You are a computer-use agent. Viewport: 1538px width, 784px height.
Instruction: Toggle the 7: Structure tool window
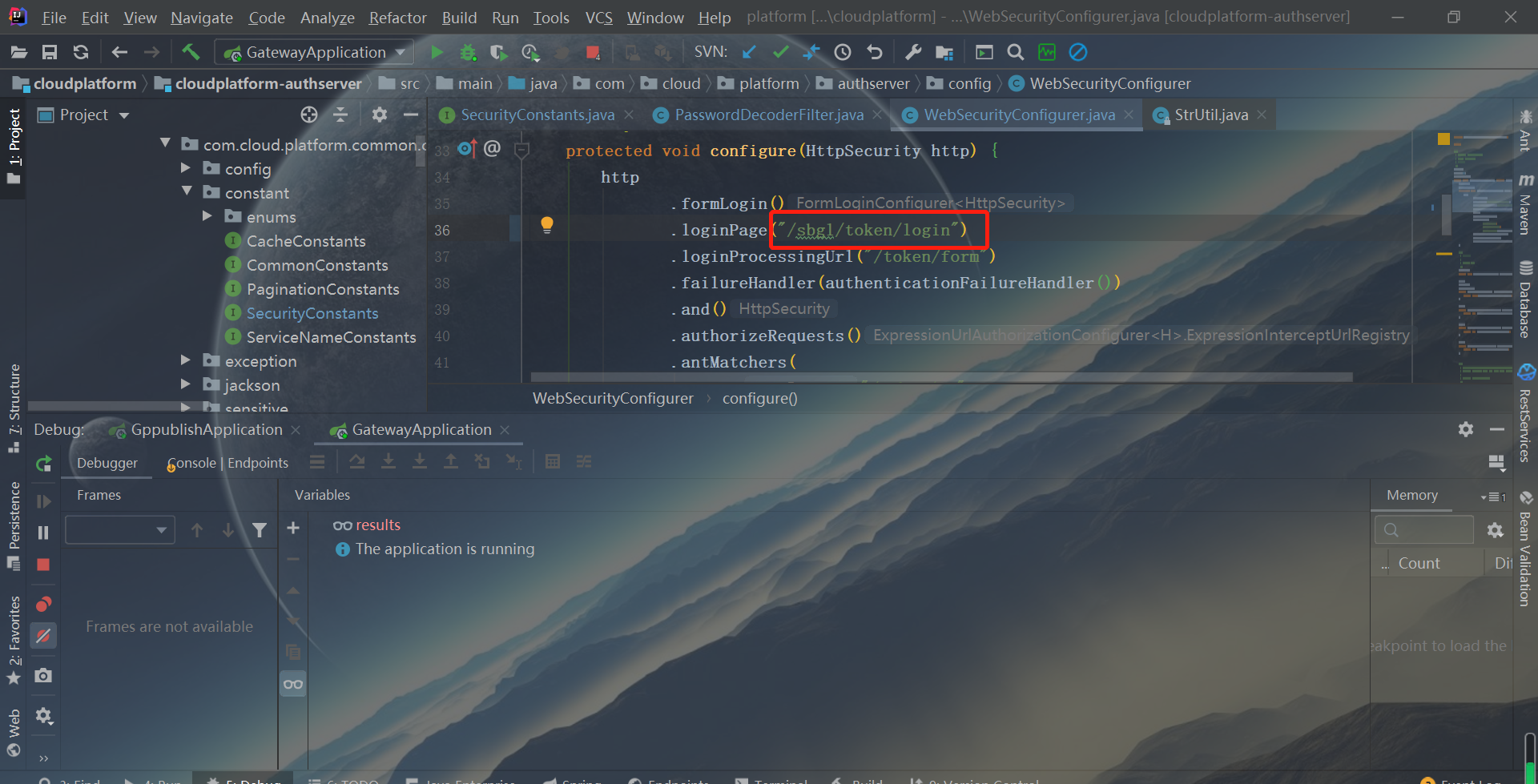[14, 408]
